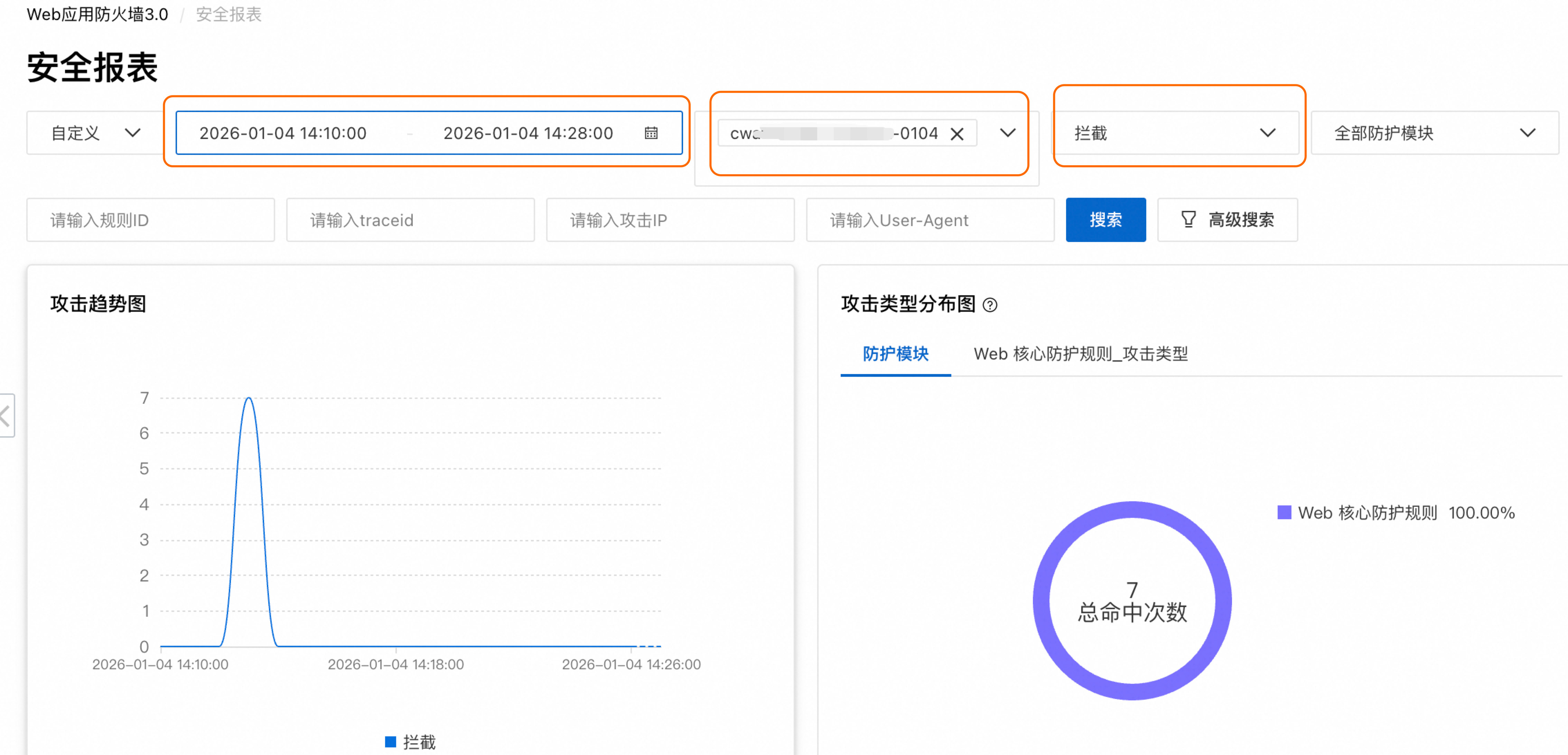Click the 请输入User-Agent input field
The width and height of the screenshot is (1568, 755).
pos(930,220)
